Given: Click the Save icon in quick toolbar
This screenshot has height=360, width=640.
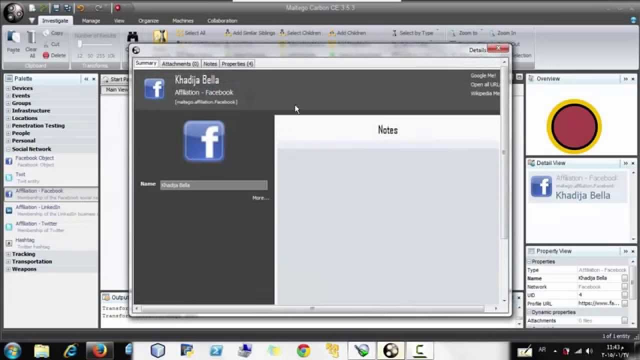Looking at the screenshot, I should coord(56,8).
